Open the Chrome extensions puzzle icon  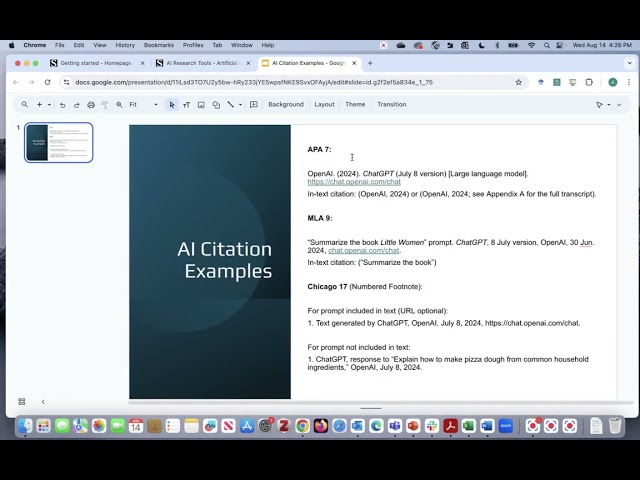(x=589, y=82)
